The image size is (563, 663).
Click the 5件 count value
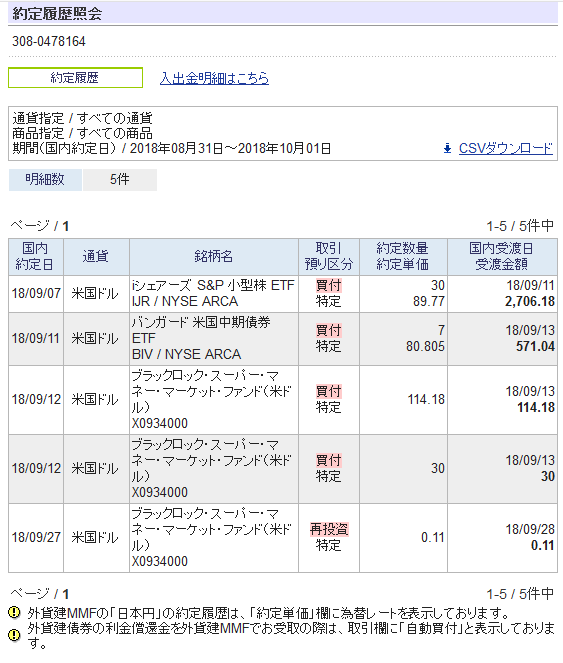tap(120, 180)
